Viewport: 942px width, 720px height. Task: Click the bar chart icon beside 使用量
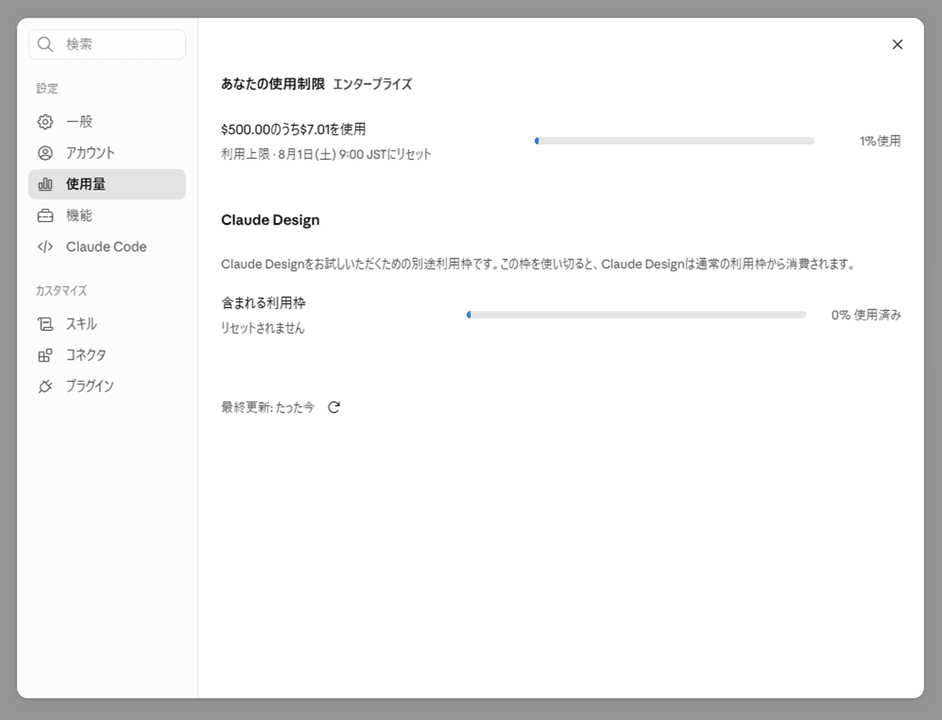[x=45, y=184]
